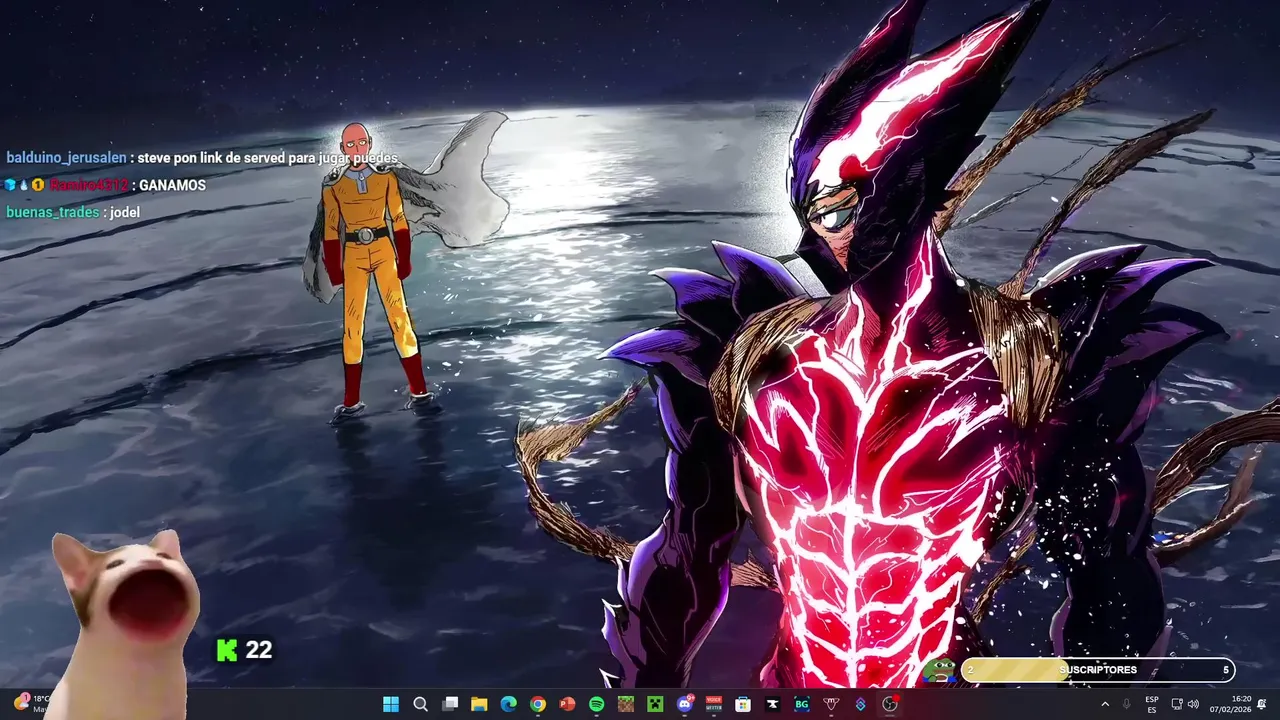The height and width of the screenshot is (720, 1280).
Task: Open the weather widget showing 18°C
Action: (x=30, y=703)
